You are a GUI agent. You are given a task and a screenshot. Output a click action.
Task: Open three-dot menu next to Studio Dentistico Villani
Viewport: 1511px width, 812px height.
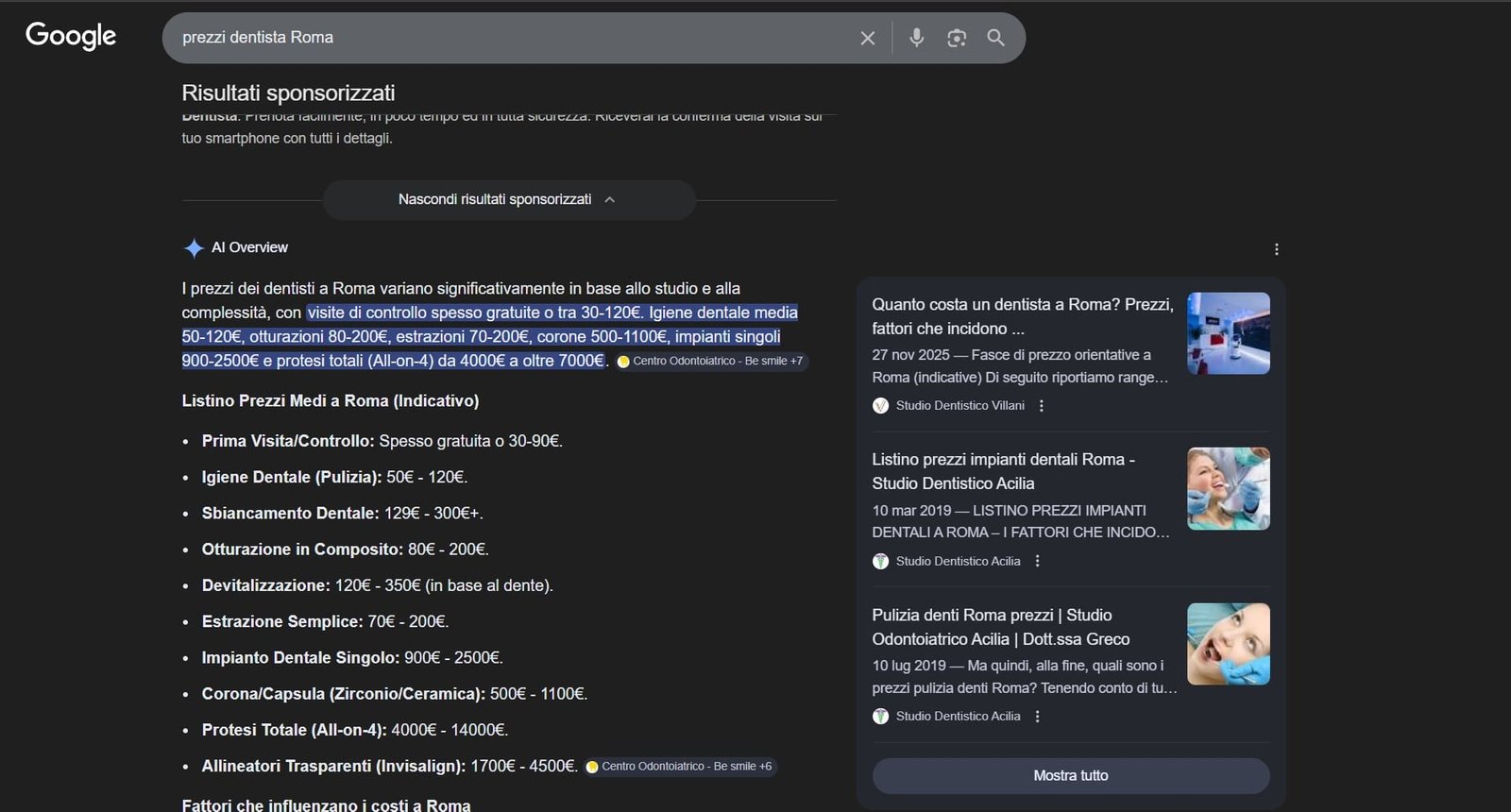point(1042,406)
